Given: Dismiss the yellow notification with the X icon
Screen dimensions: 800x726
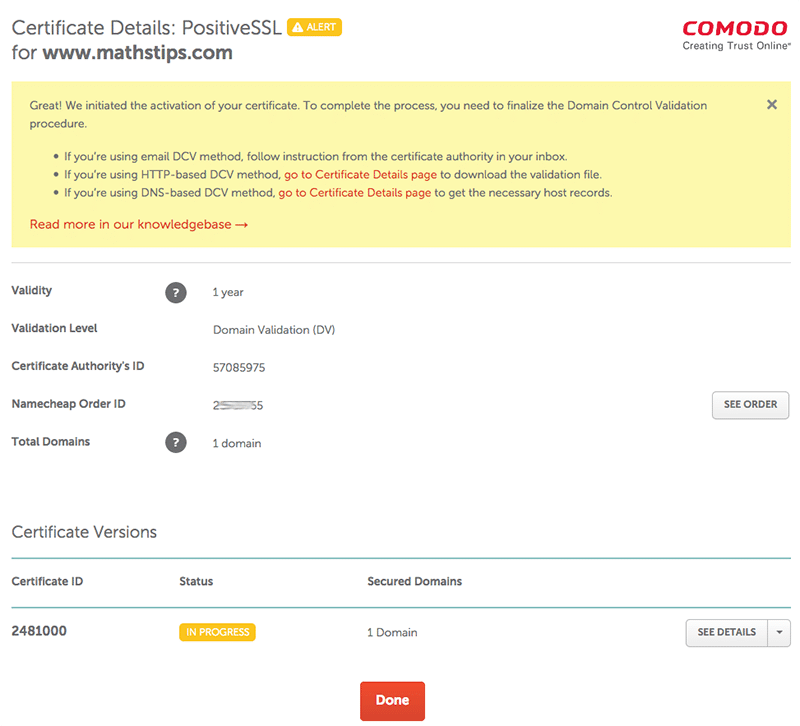Looking at the screenshot, I should pyautogui.click(x=771, y=105).
